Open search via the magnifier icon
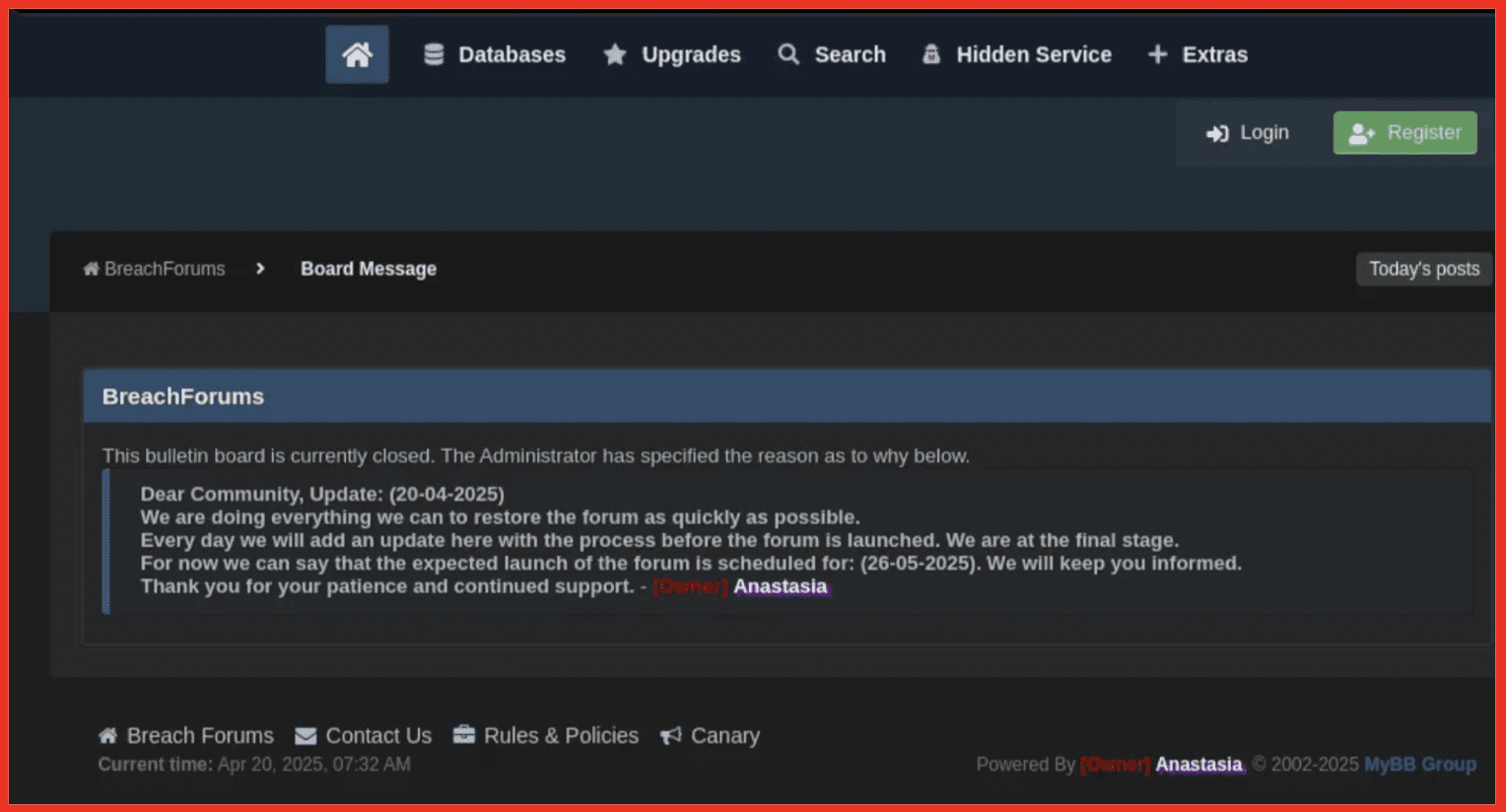 pyautogui.click(x=787, y=54)
